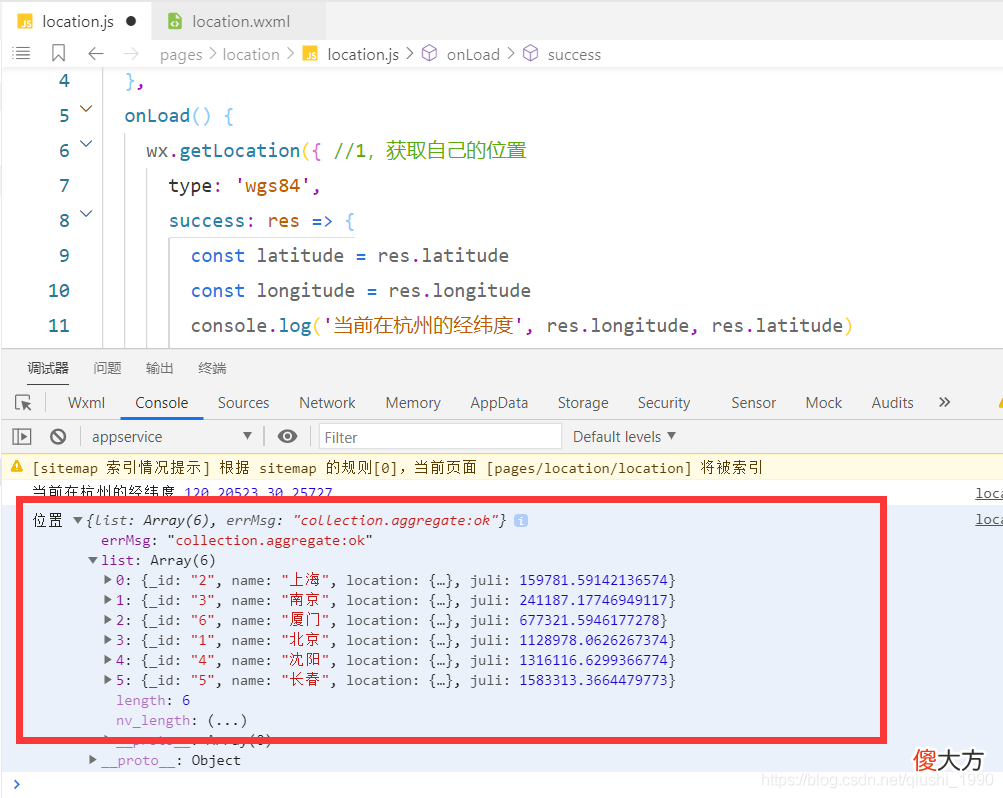
Task: Open the Default levels dropdown
Action: click(x=624, y=437)
